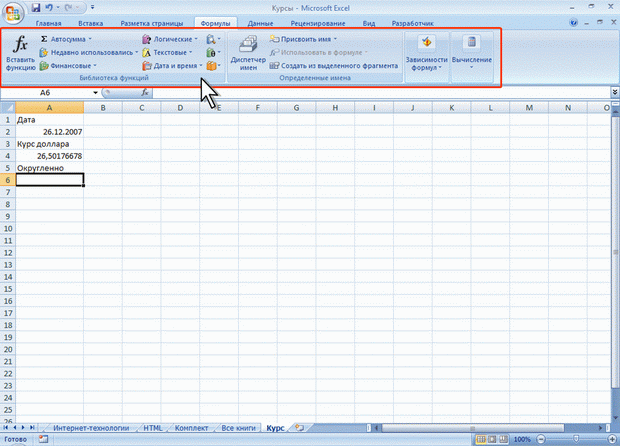Click Создать из выделенного фрагмента

click(x=334, y=66)
